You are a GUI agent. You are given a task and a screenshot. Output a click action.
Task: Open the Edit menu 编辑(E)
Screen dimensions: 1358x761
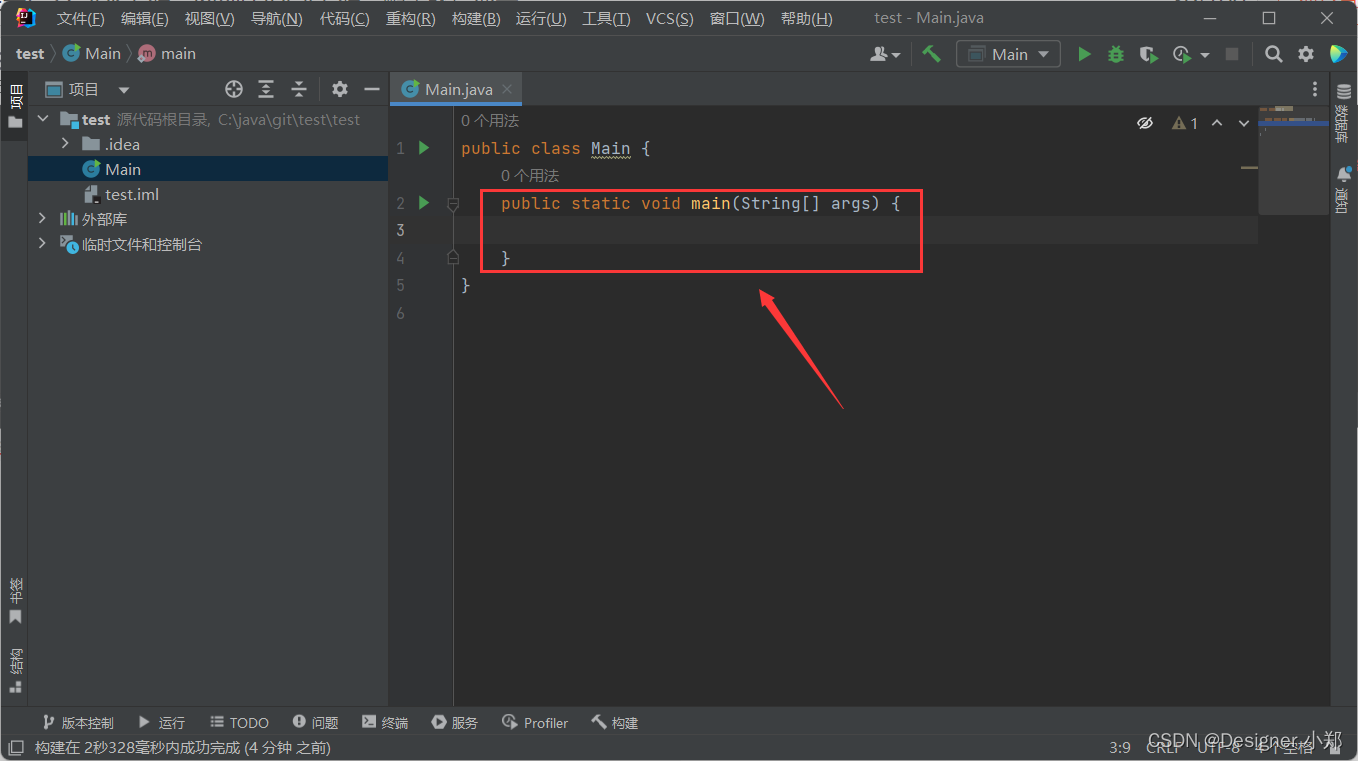(x=144, y=19)
